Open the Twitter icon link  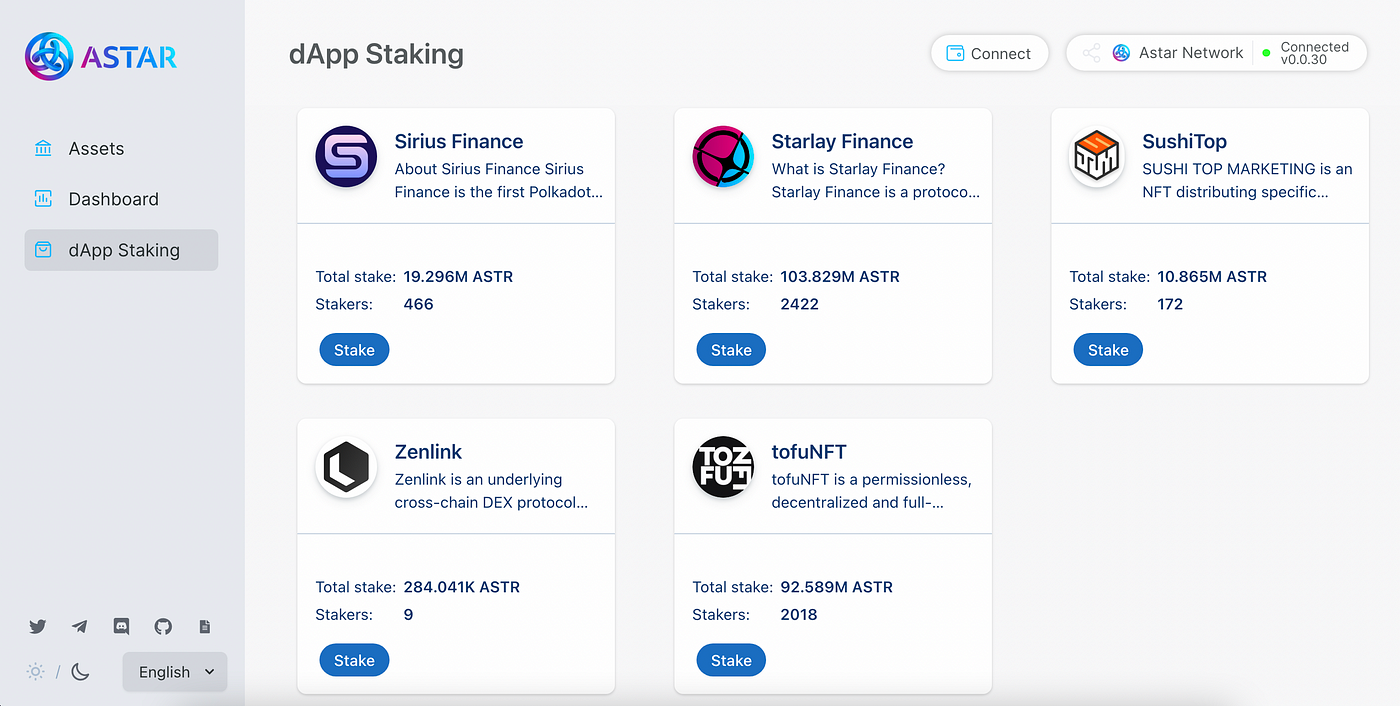click(38, 627)
